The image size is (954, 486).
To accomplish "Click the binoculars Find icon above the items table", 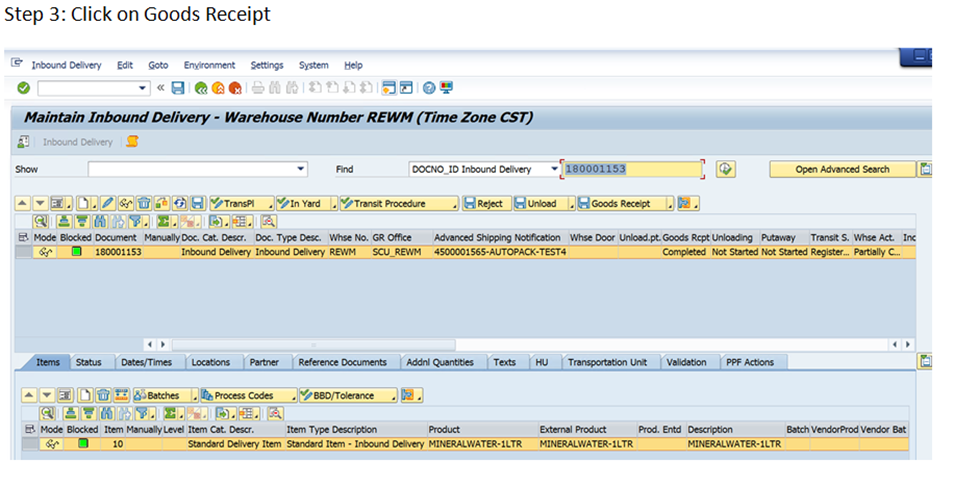I will point(107,414).
